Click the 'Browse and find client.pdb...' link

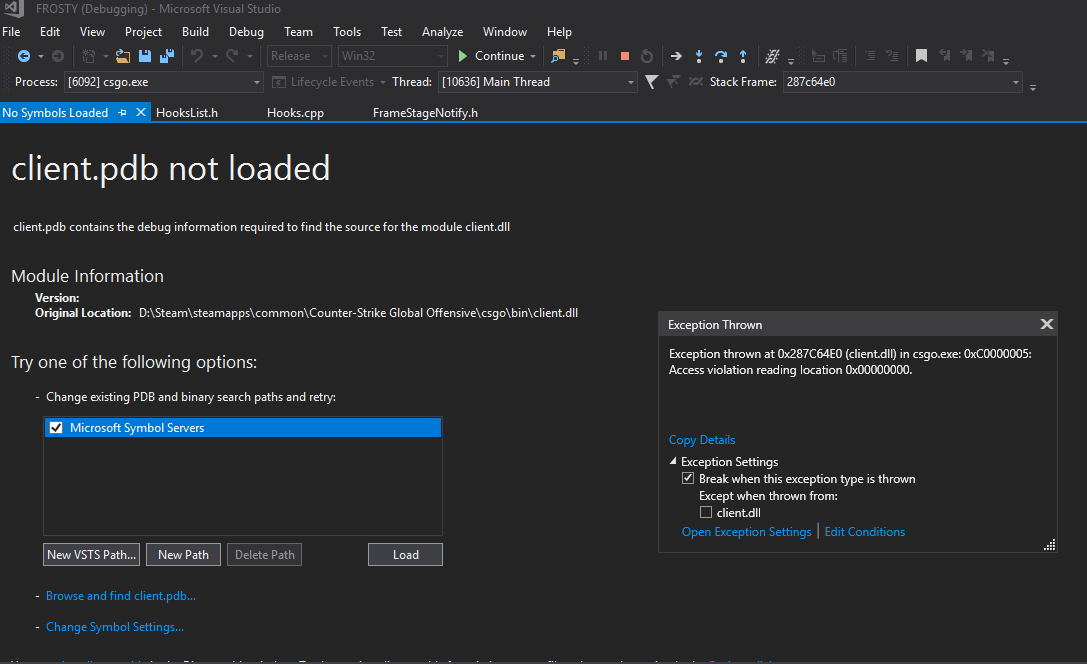pyautogui.click(x=120, y=596)
